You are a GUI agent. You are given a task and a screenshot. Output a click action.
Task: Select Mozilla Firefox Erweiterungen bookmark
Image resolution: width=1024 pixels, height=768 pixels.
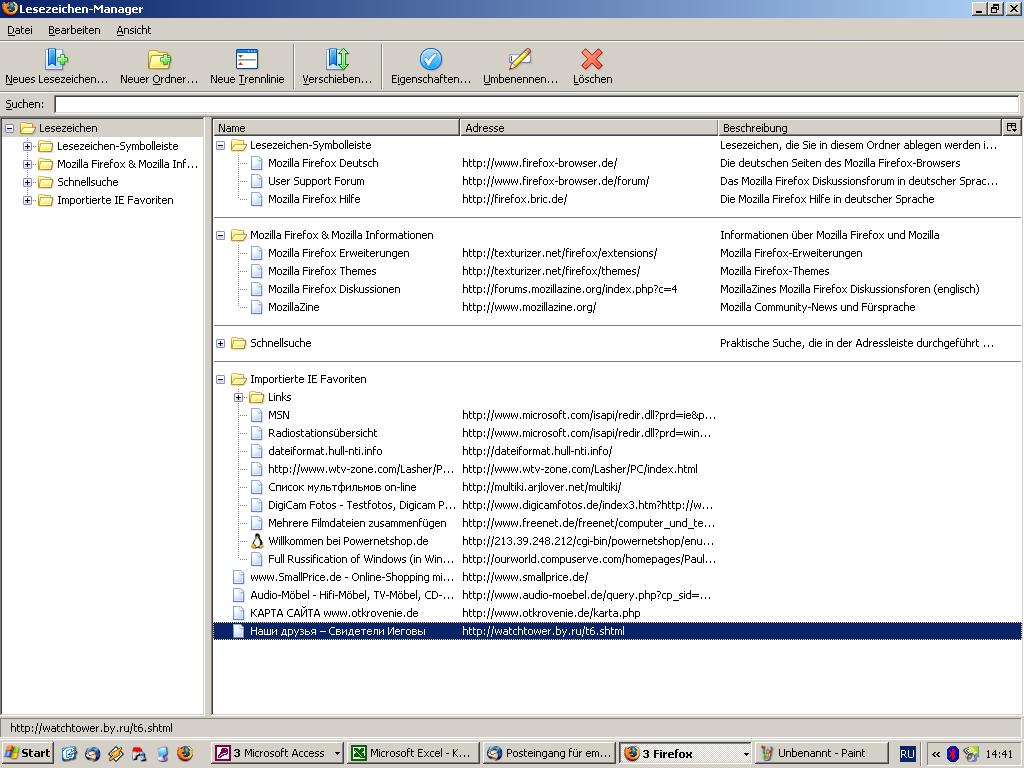coord(338,253)
